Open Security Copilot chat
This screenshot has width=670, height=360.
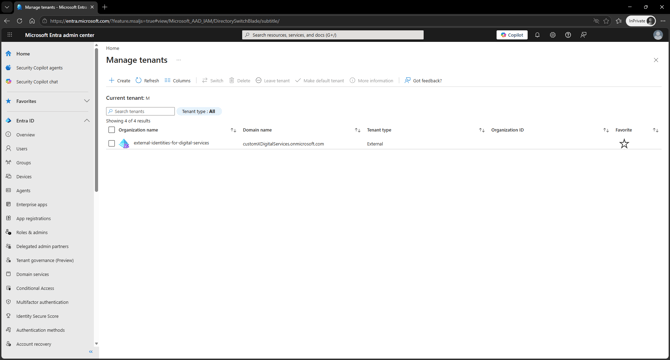pos(37,82)
